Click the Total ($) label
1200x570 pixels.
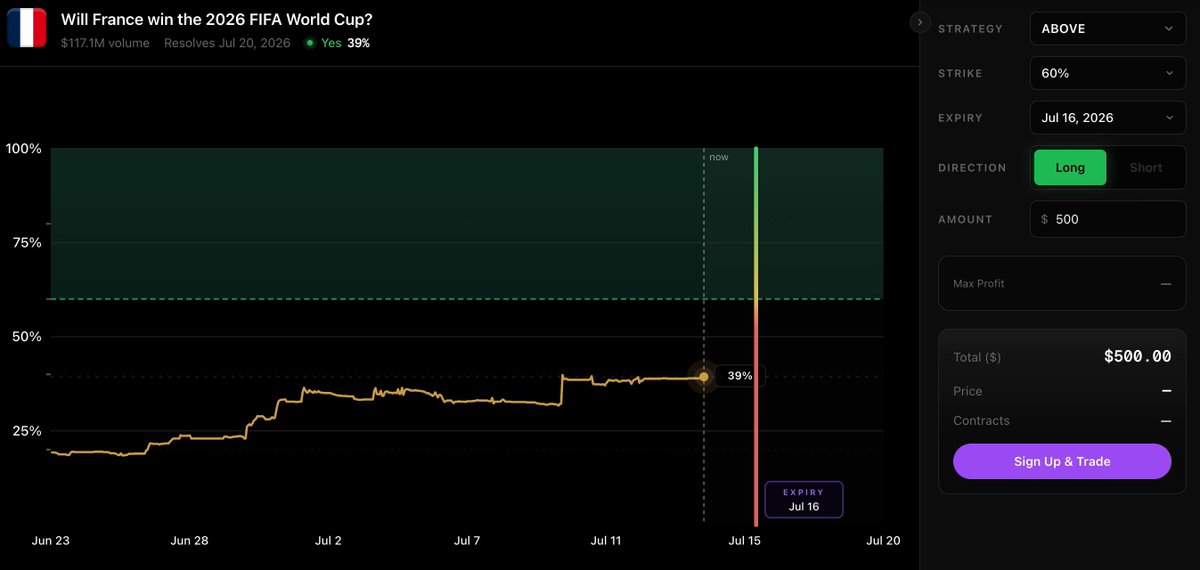click(x=977, y=357)
